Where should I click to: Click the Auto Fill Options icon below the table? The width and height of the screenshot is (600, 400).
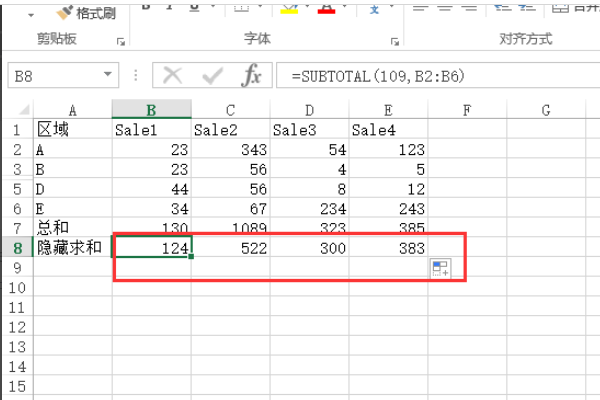441,268
